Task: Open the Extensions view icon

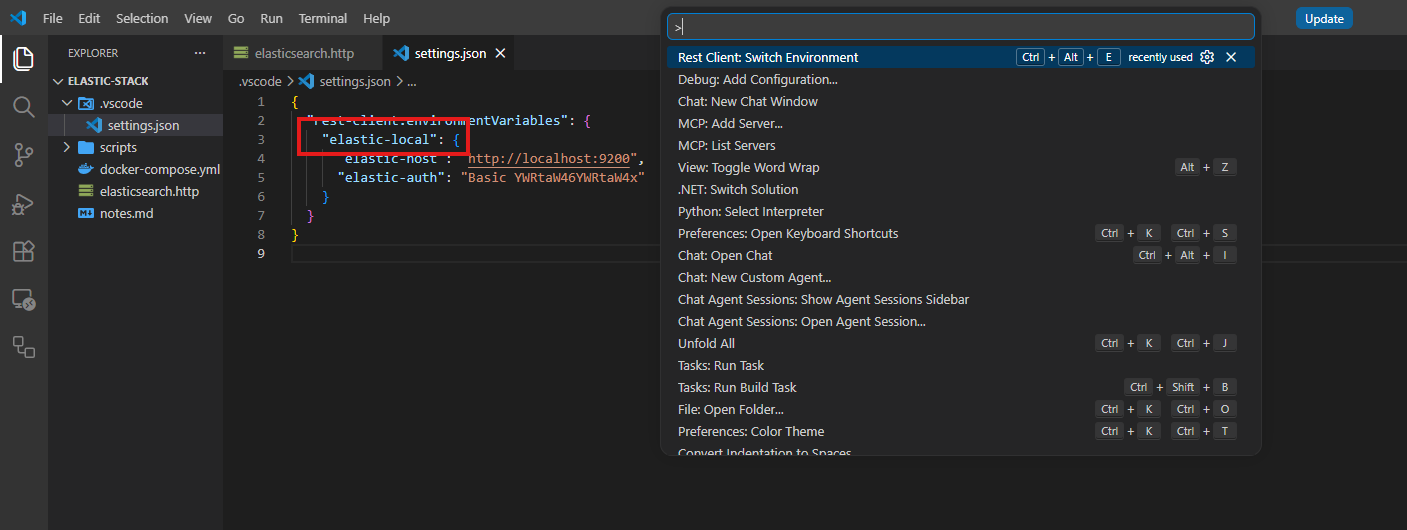Action: point(23,251)
